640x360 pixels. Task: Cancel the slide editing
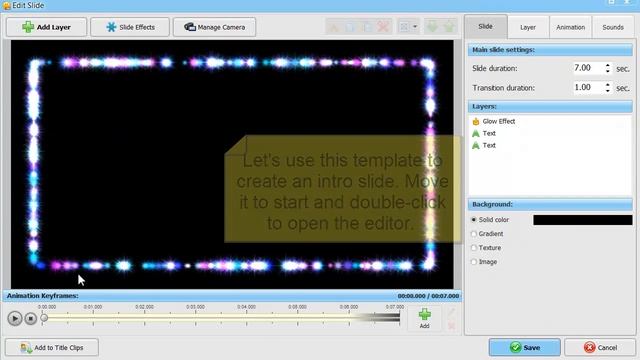click(x=600, y=347)
